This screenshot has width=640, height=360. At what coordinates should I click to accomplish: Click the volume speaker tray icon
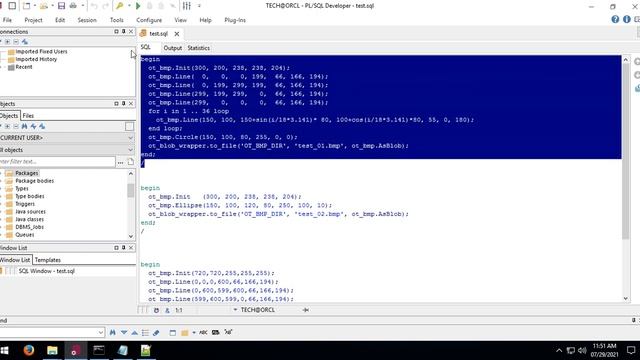click(582, 350)
